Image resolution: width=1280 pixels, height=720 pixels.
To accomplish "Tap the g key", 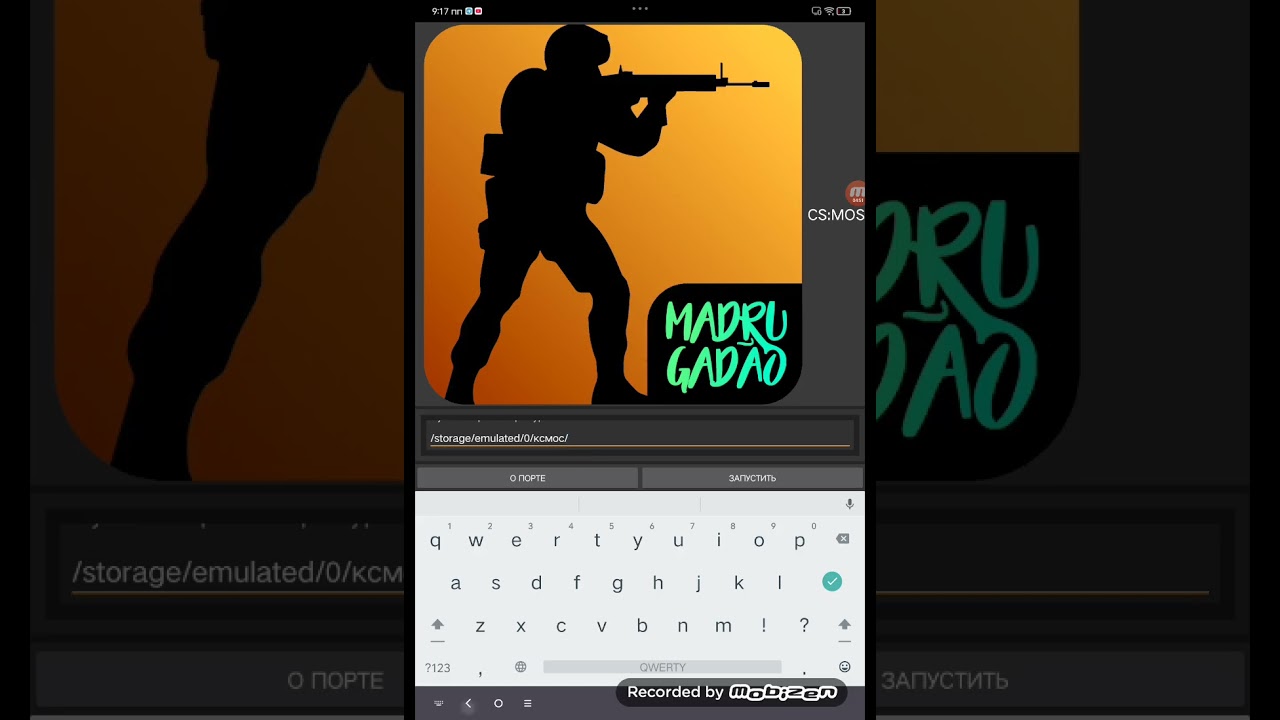I will (617, 583).
